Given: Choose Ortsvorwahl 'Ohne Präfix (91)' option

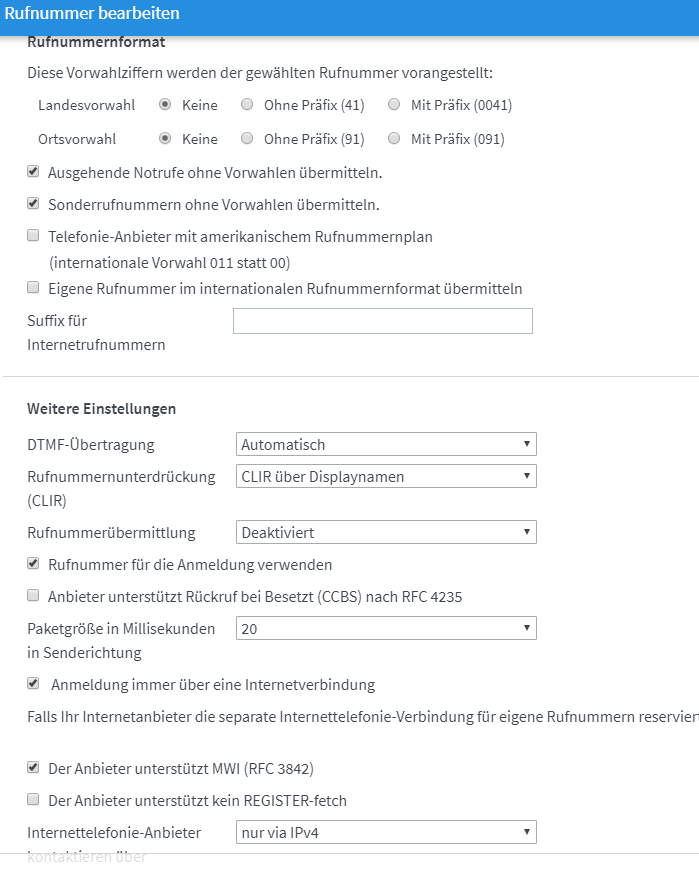Looking at the screenshot, I should tap(247, 139).
